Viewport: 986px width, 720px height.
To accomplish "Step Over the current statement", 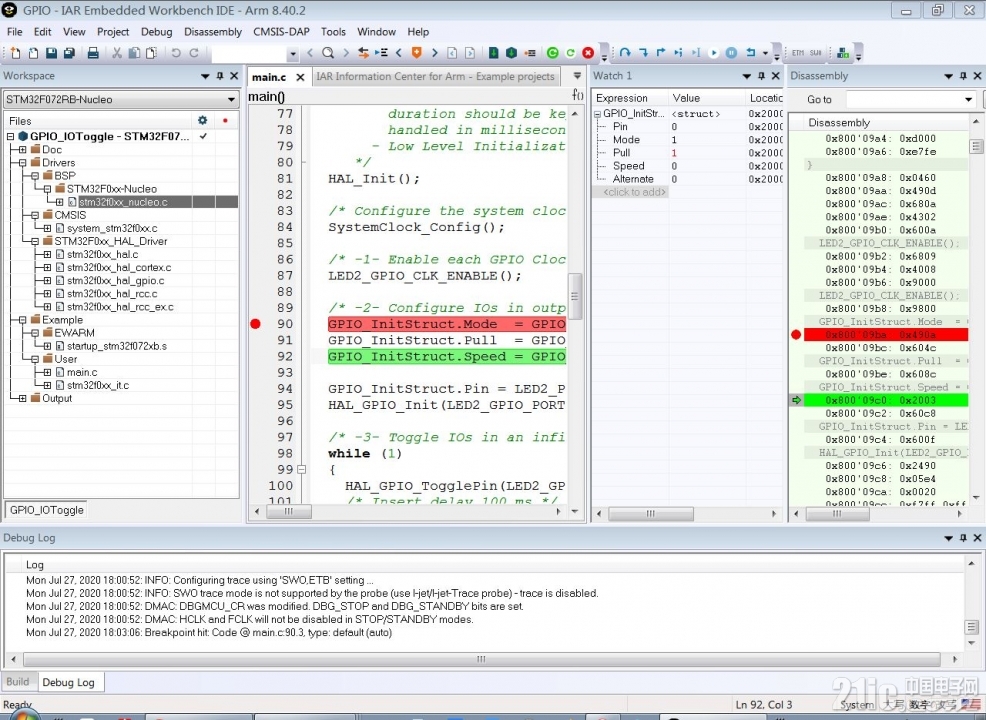I will click(x=625, y=53).
